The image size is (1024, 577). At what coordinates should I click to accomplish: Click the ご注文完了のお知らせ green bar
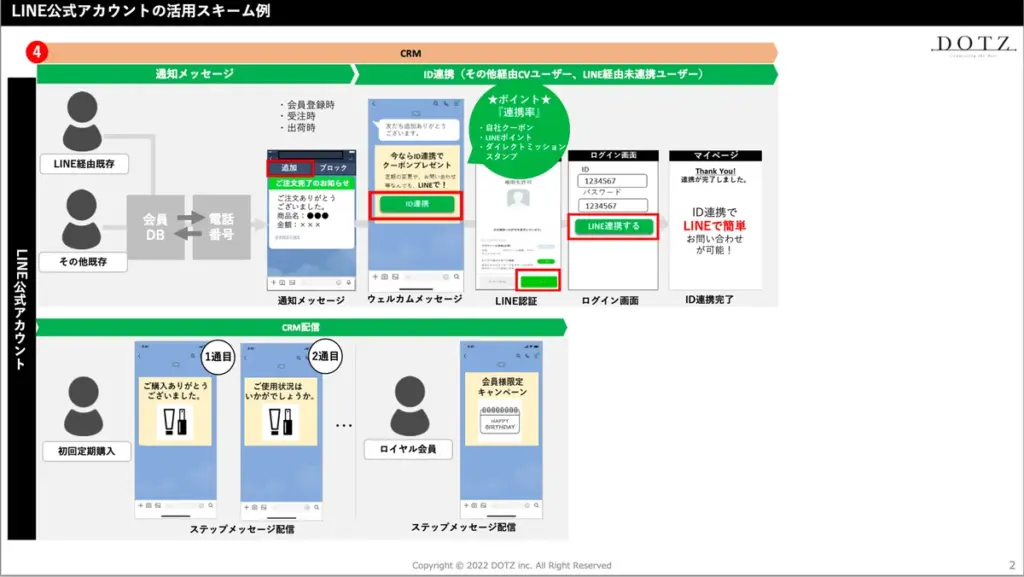(x=312, y=183)
